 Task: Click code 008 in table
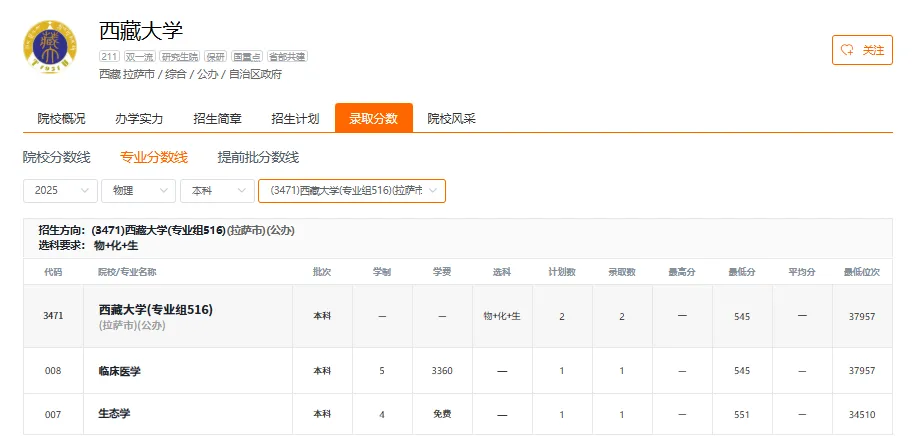click(53, 371)
